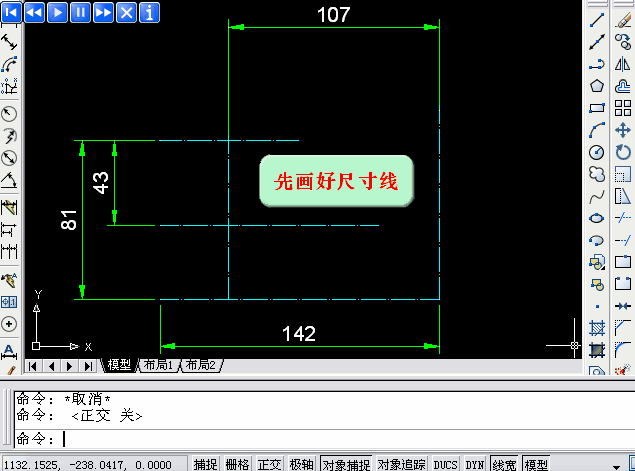The width and height of the screenshot is (635, 471).
Task: Select the Ordinate dimension tool
Action: click(9, 86)
